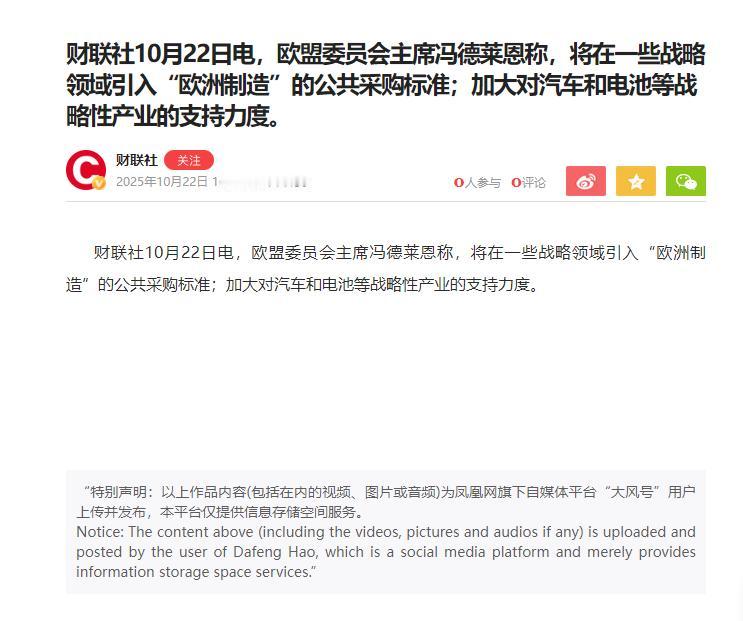This screenshot has width=743, height=621.
Task: Follow 财联社 with the red 关注 button
Action: (x=189, y=161)
